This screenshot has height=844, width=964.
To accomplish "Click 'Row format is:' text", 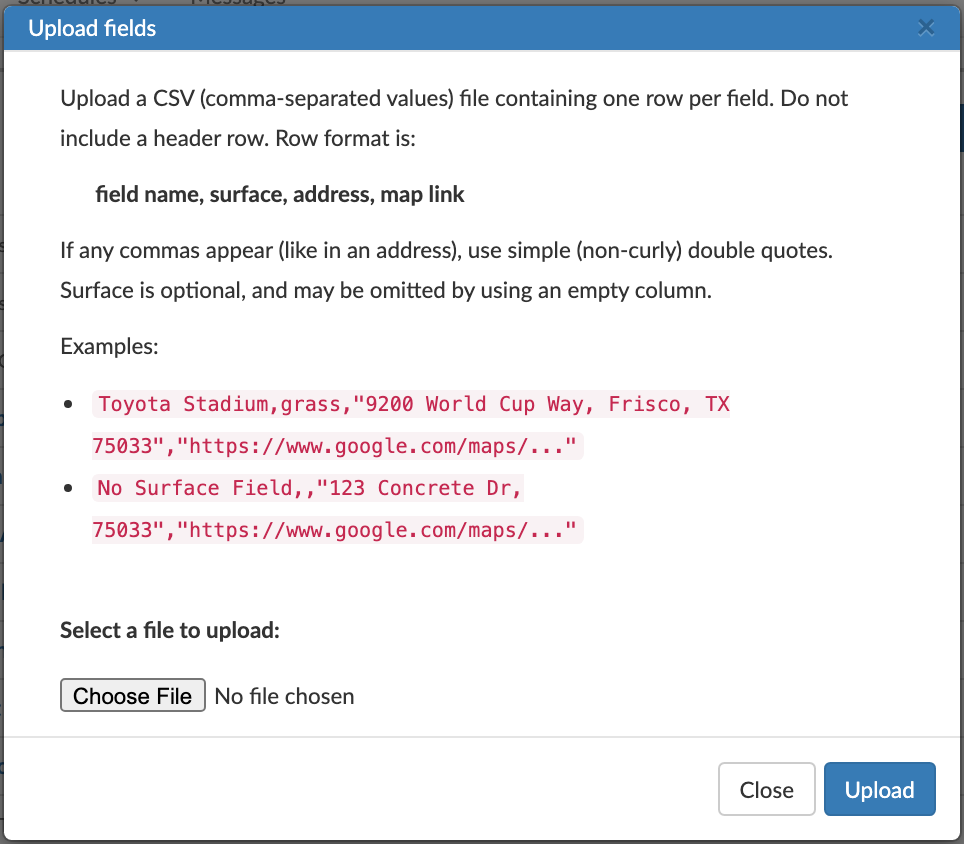I will [x=346, y=138].
